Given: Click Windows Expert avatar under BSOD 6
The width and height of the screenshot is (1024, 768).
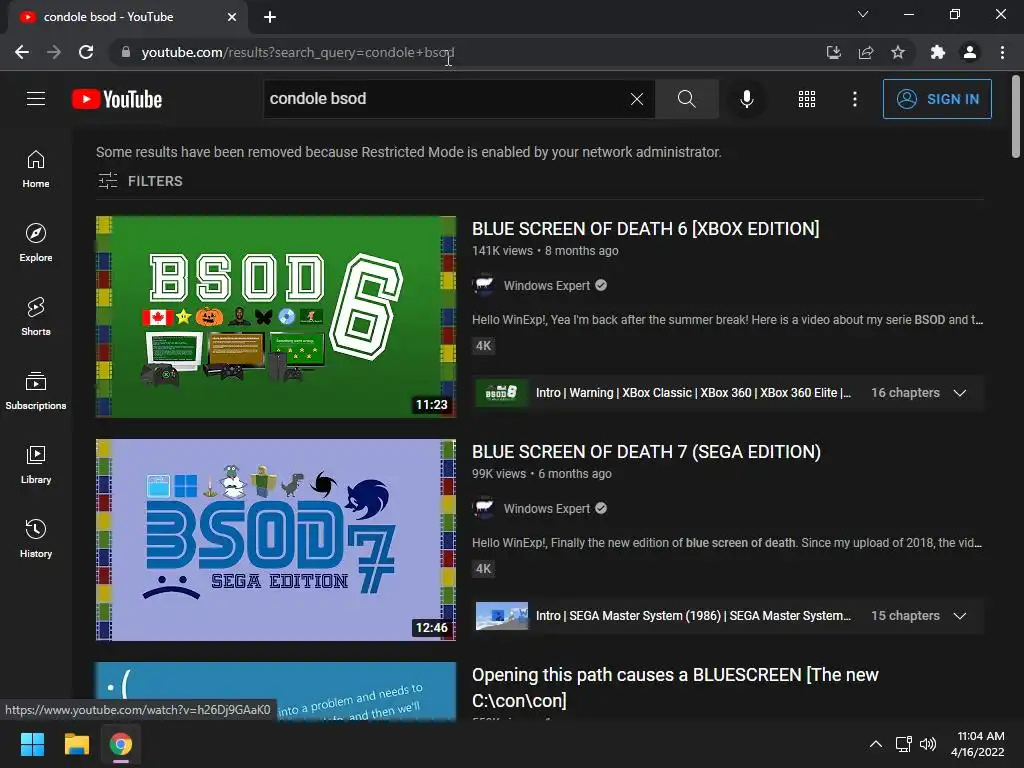Looking at the screenshot, I should coord(484,285).
